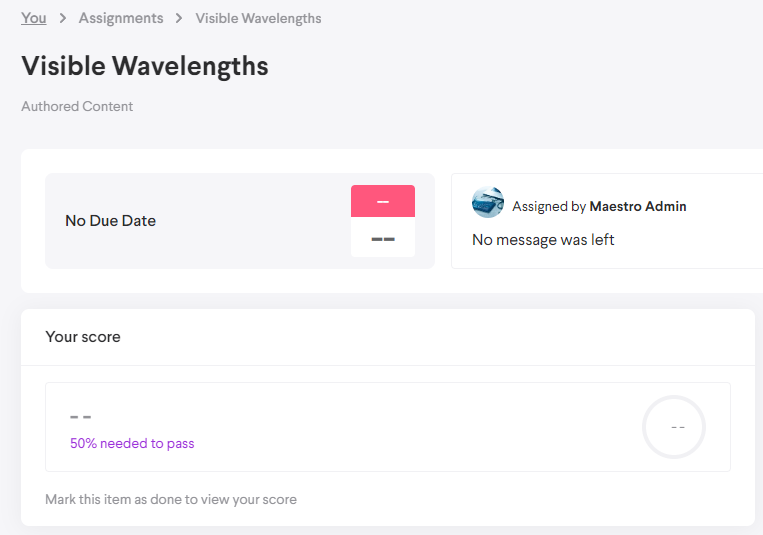Click the circular score progress ring
This screenshot has height=535, width=763.
pos(674,427)
